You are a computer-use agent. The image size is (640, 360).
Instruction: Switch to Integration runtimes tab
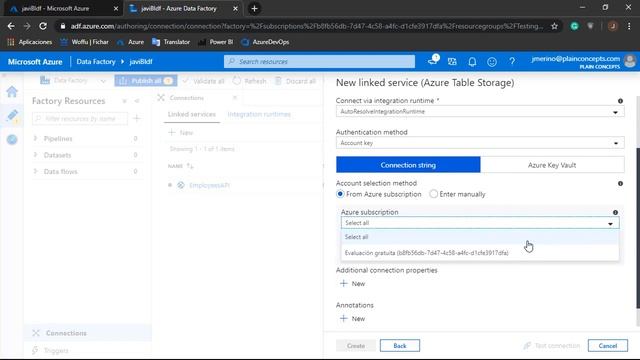259,114
